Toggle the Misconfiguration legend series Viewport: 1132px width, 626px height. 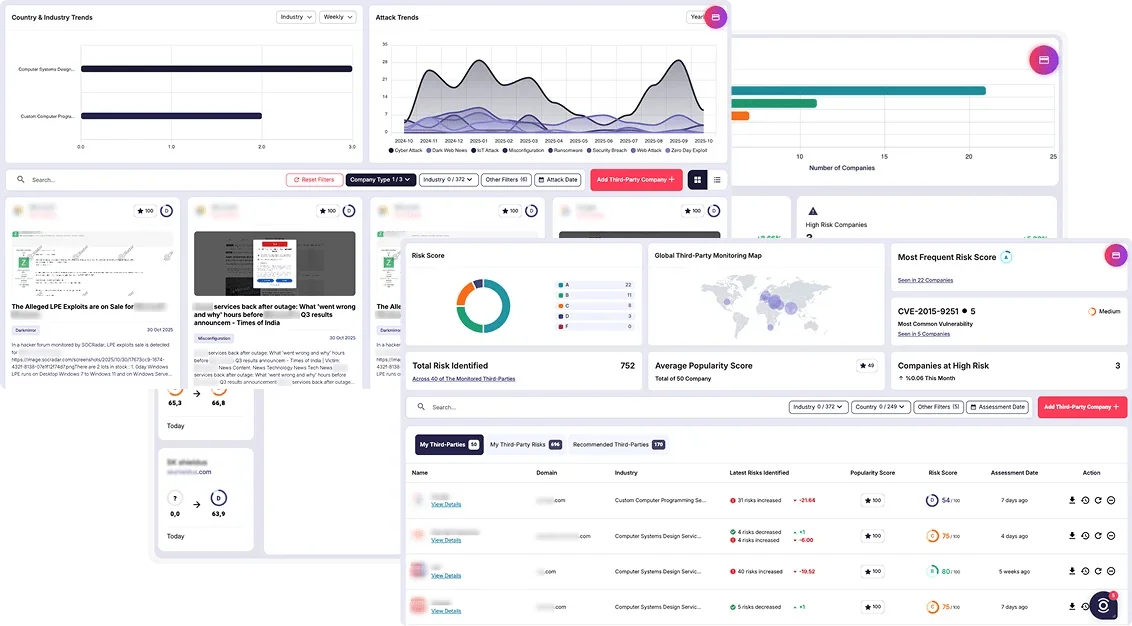click(523, 150)
